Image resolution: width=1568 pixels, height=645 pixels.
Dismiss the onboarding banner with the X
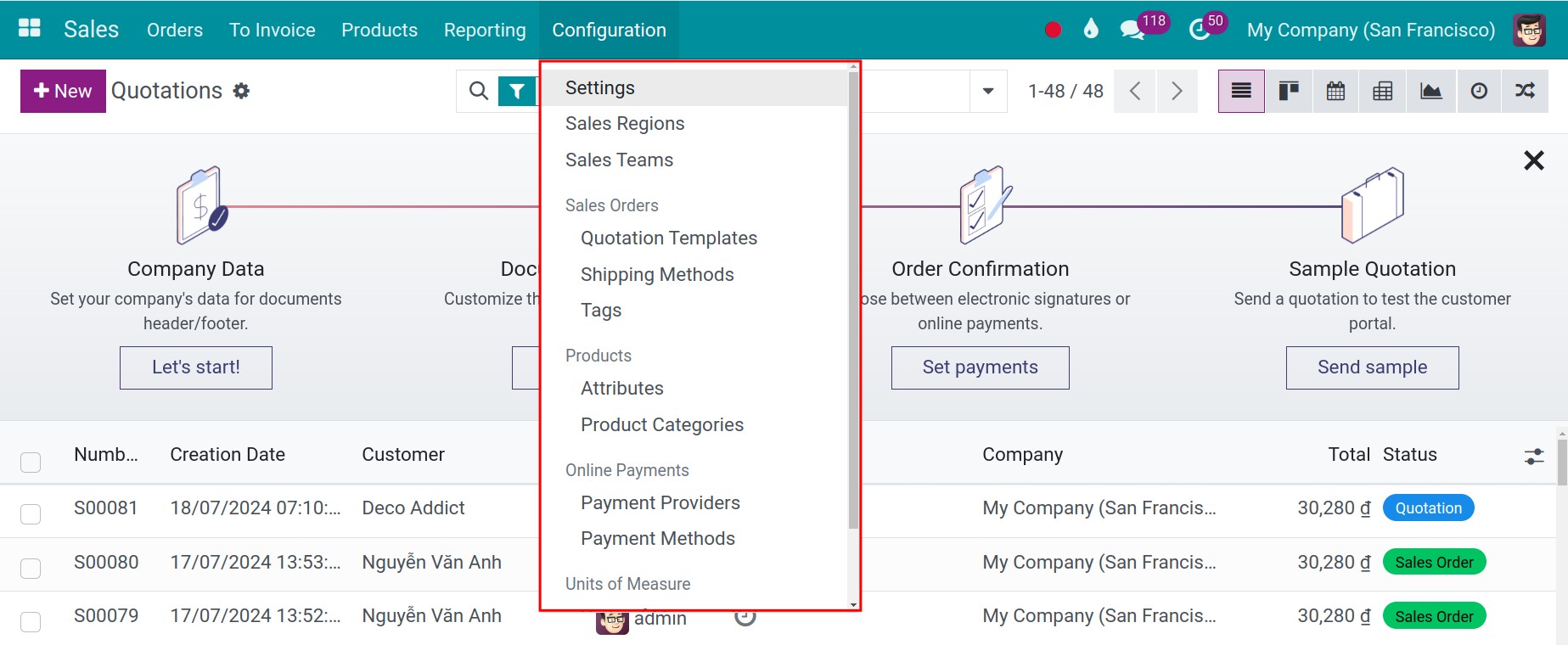1535,160
